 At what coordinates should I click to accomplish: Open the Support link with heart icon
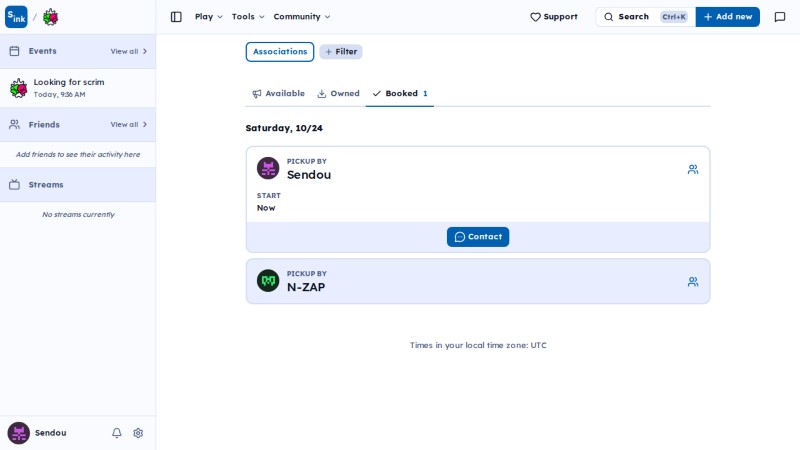click(554, 17)
